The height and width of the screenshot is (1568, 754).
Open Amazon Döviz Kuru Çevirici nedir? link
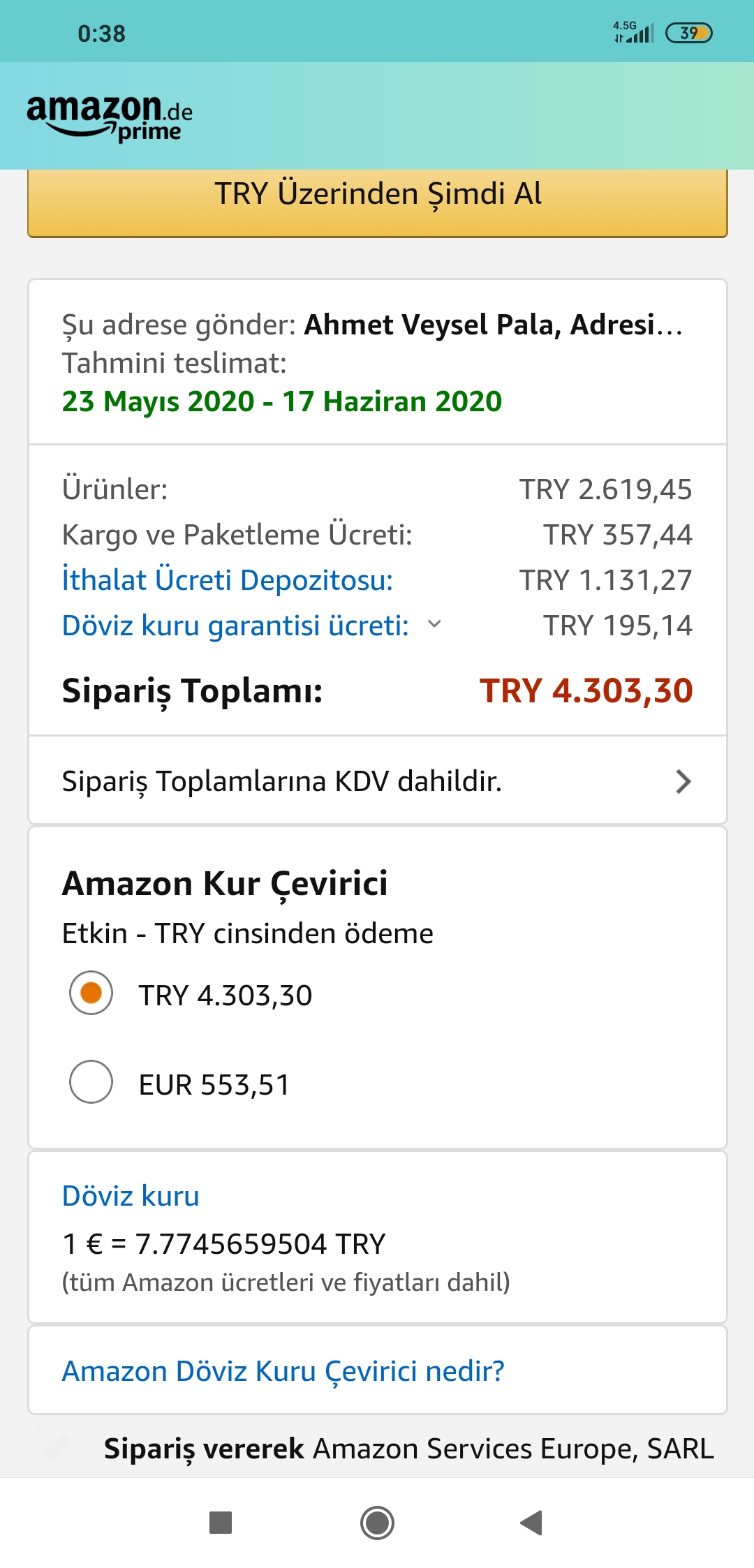pyautogui.click(x=283, y=1371)
